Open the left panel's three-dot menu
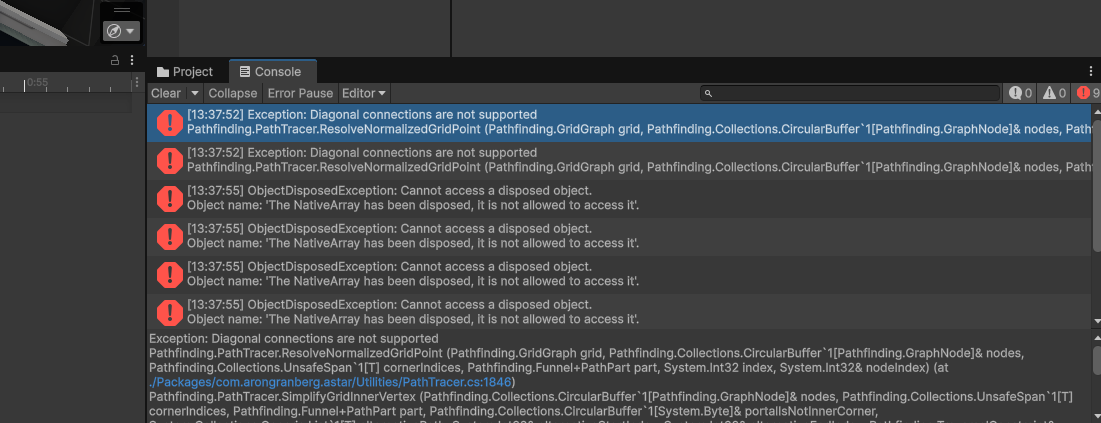The width and height of the screenshot is (1101, 423). [x=132, y=60]
